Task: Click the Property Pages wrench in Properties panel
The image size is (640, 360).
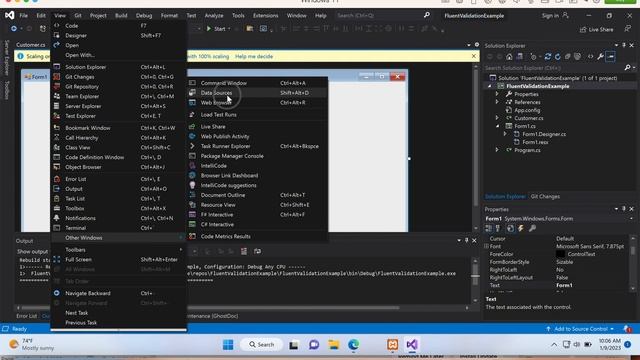Action: tap(532, 229)
